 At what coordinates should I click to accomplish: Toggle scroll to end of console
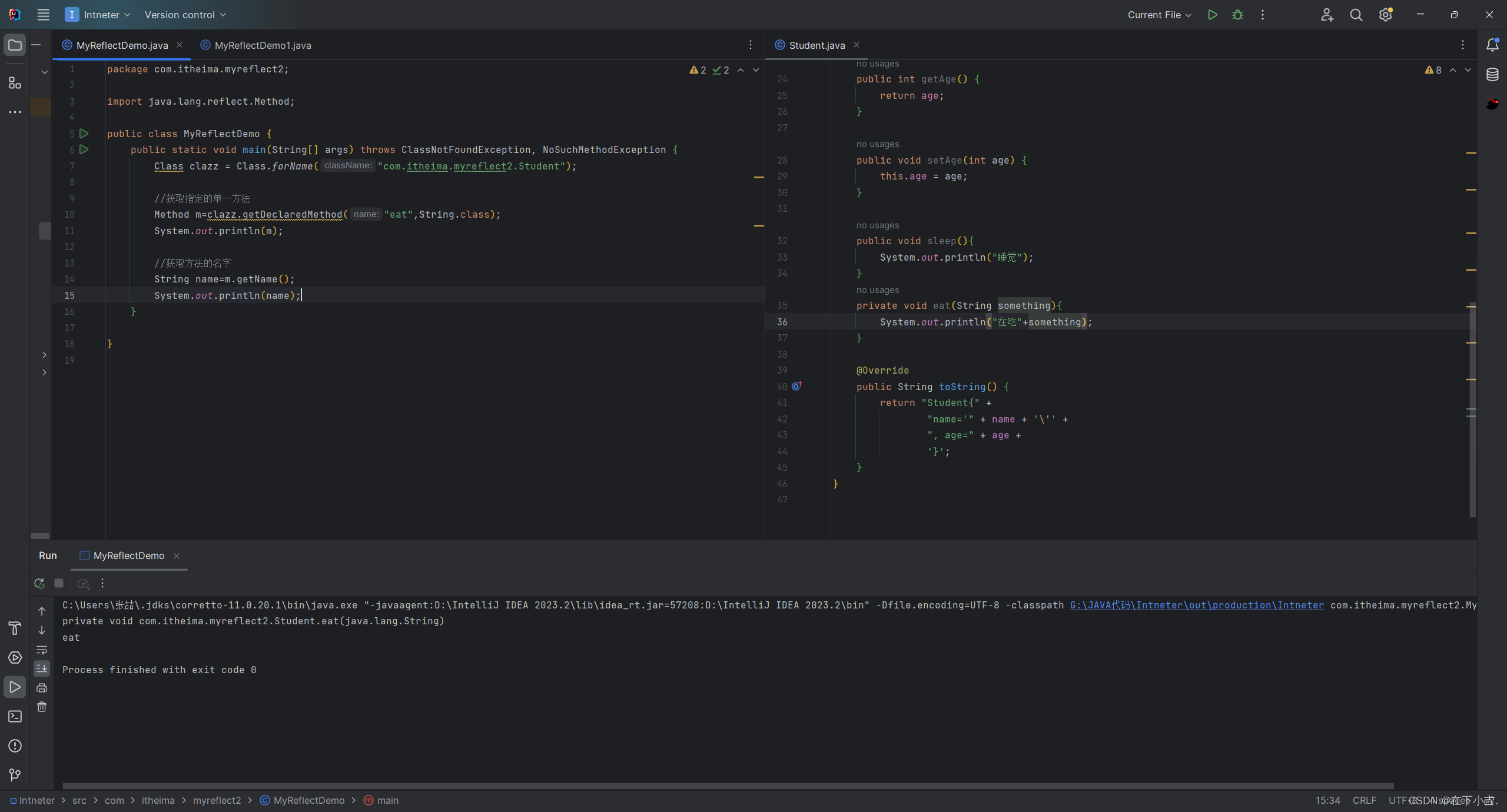(42, 668)
